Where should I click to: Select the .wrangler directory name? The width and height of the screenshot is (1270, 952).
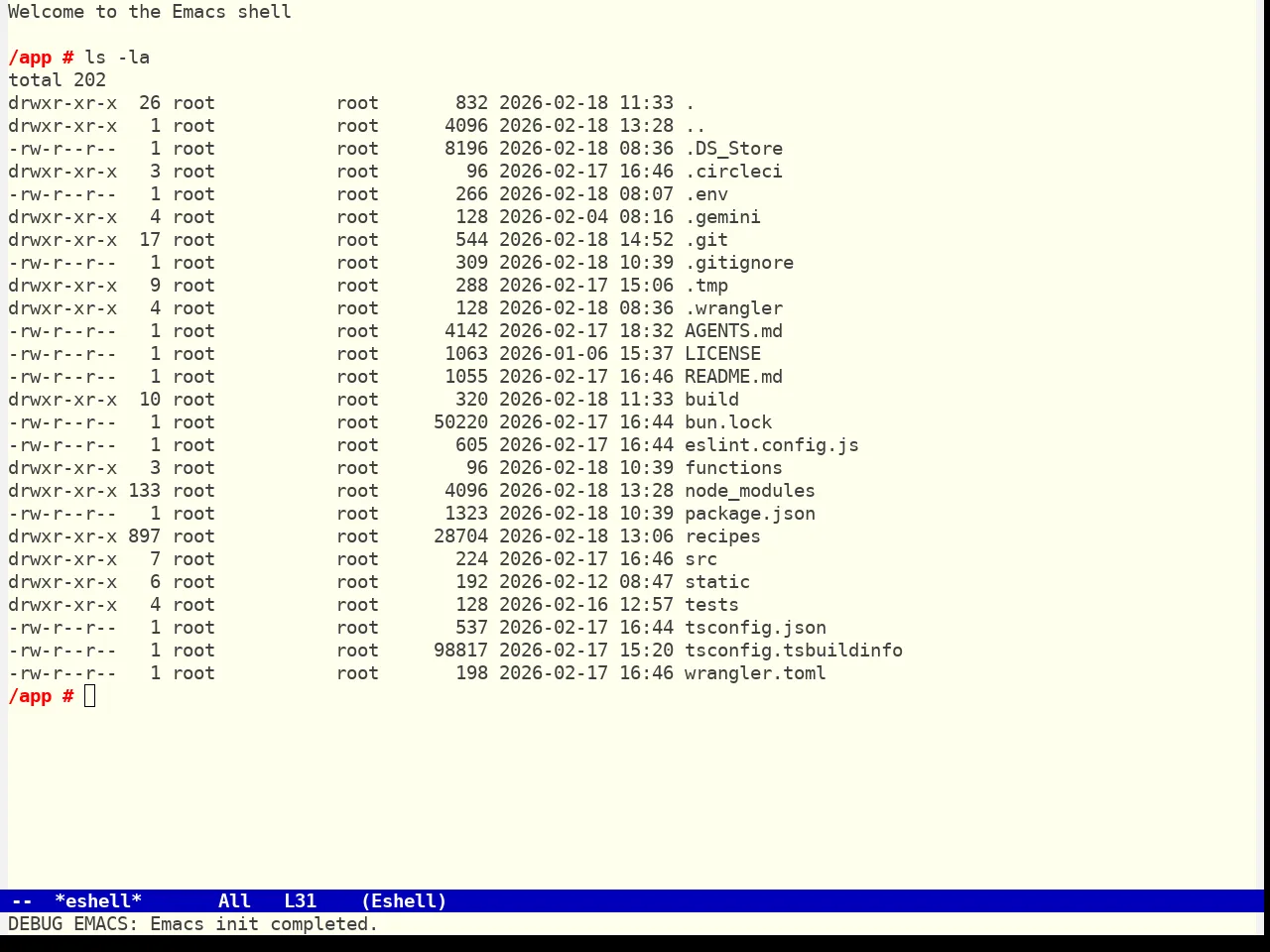click(x=733, y=308)
